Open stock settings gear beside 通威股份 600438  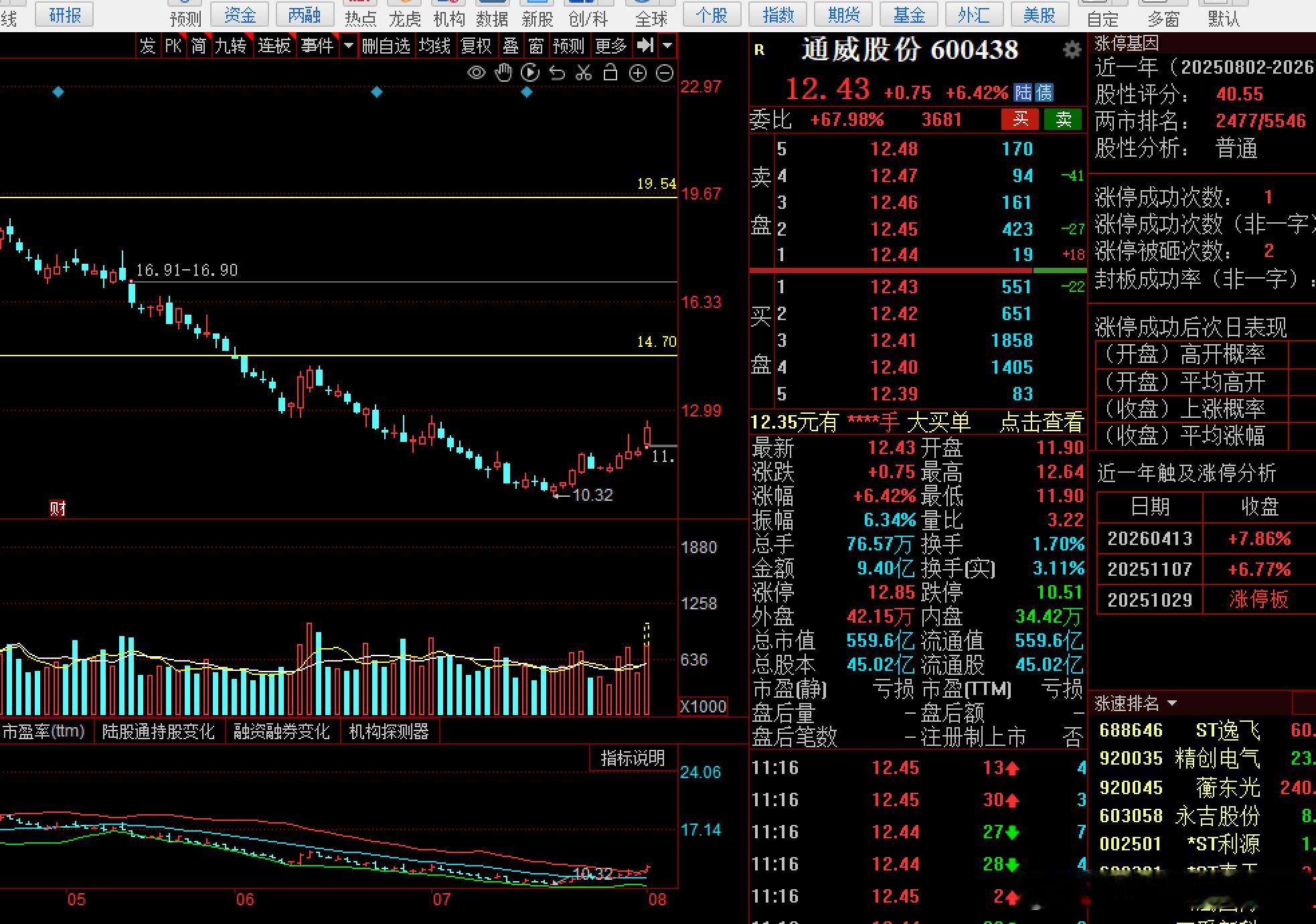[1072, 50]
